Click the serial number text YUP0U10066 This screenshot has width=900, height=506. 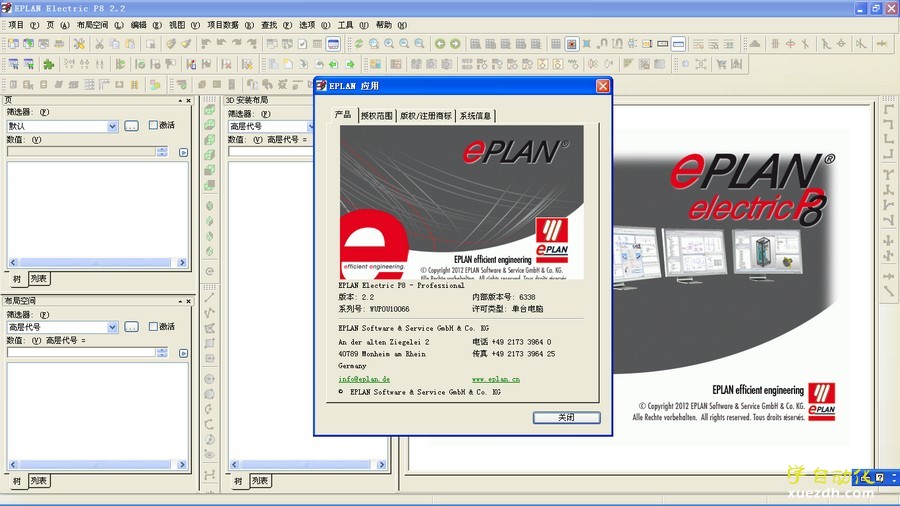coord(389,309)
